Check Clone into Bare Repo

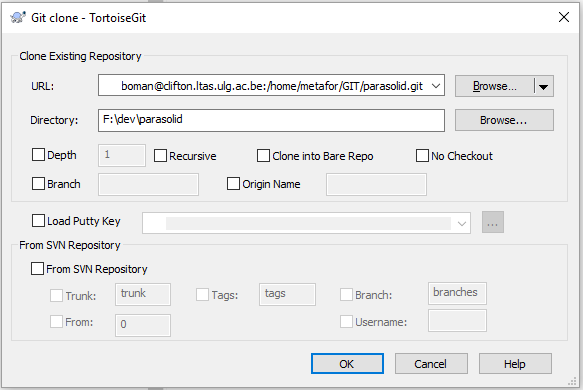(263, 156)
